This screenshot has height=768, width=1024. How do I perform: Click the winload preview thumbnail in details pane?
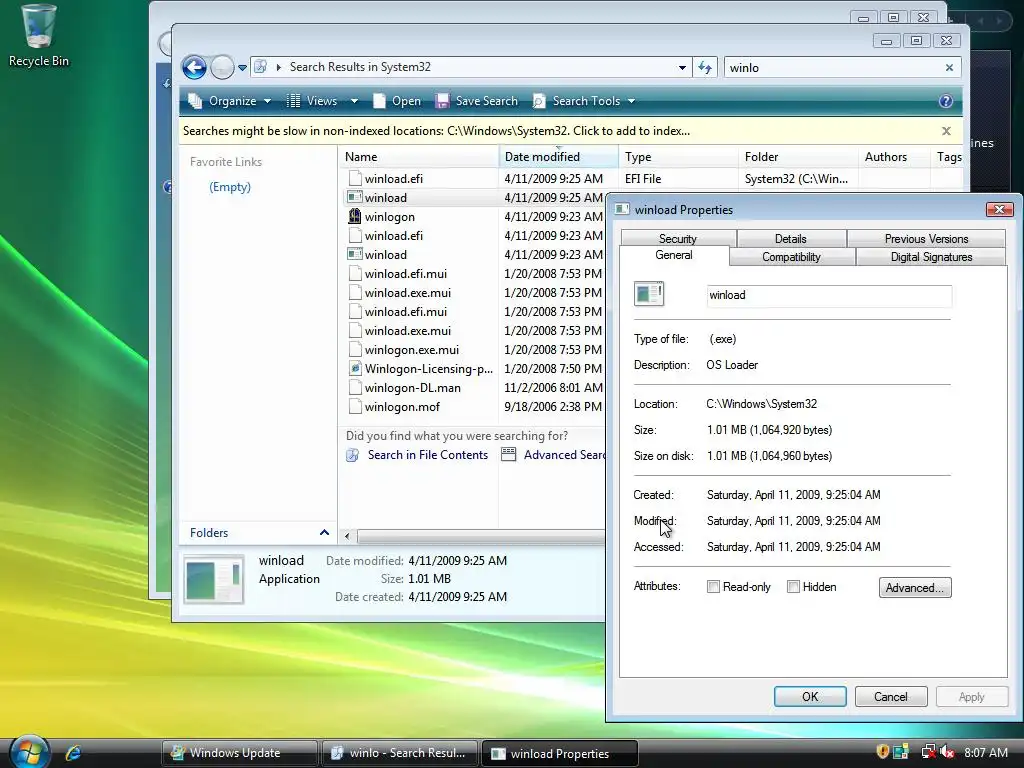214,579
